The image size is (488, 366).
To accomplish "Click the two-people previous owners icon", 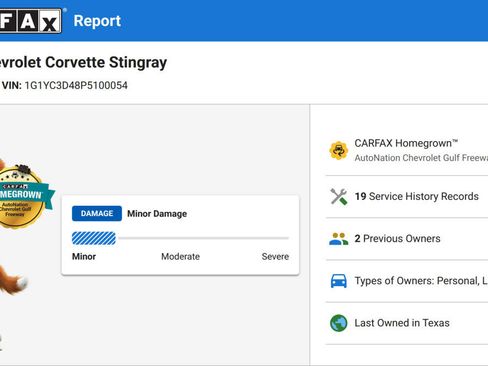I will click(x=338, y=239).
